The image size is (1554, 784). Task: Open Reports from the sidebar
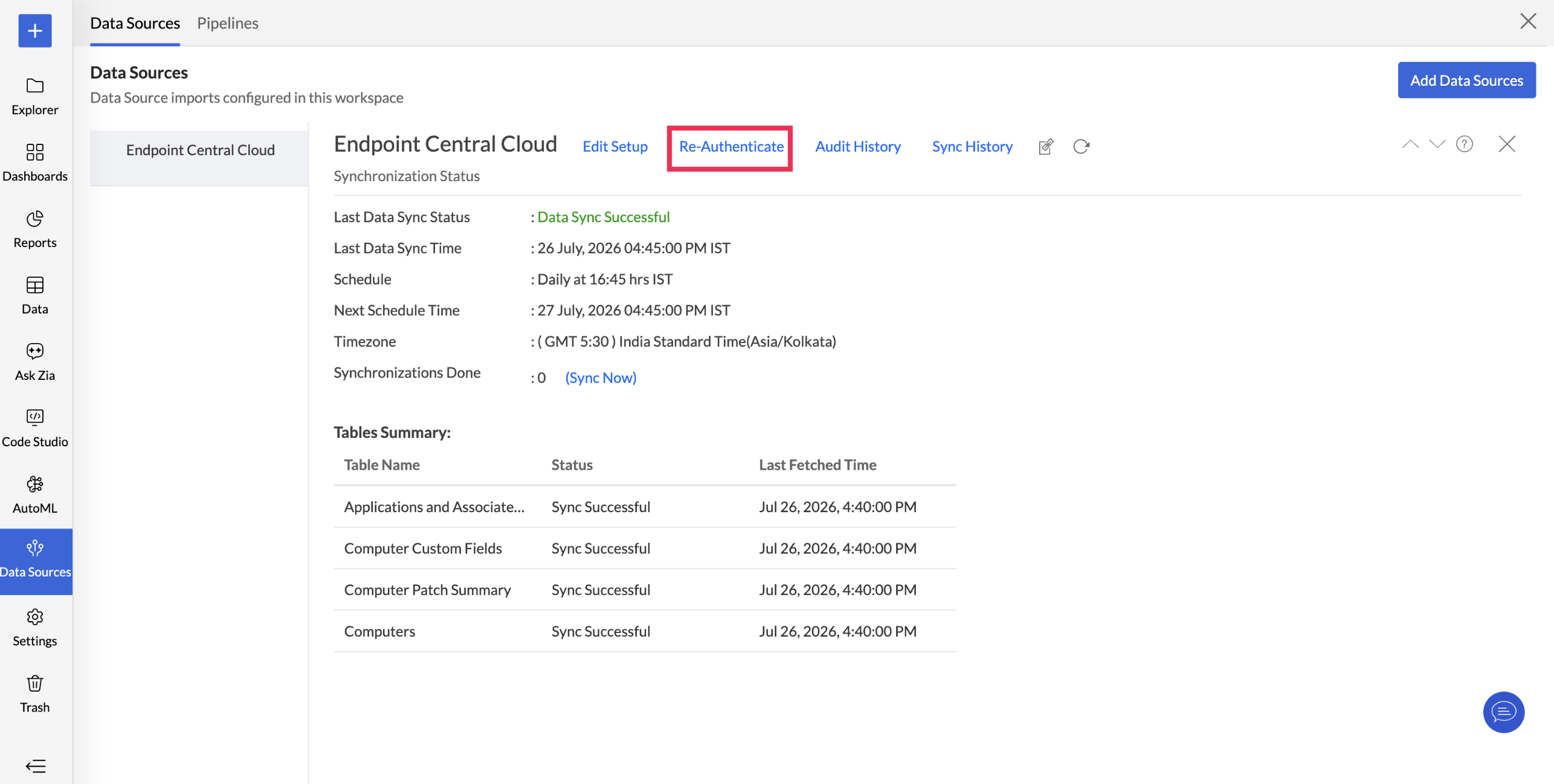pos(35,230)
